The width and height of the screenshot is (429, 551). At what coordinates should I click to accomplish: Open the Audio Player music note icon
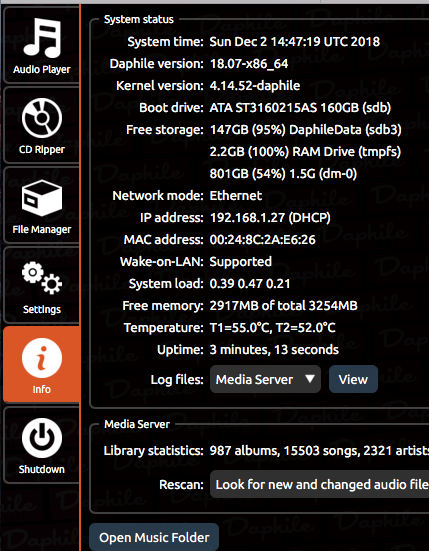[x=41, y=38]
